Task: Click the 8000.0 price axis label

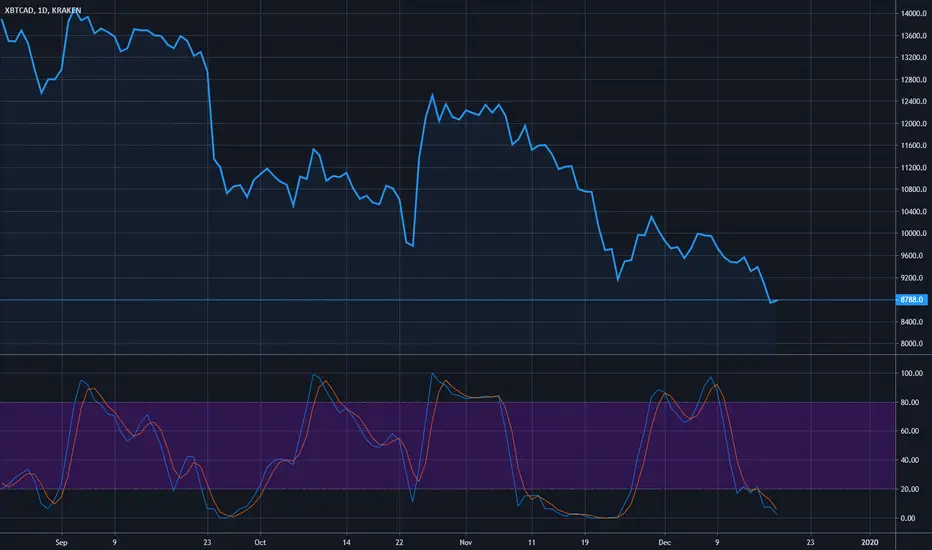Action: coord(913,344)
